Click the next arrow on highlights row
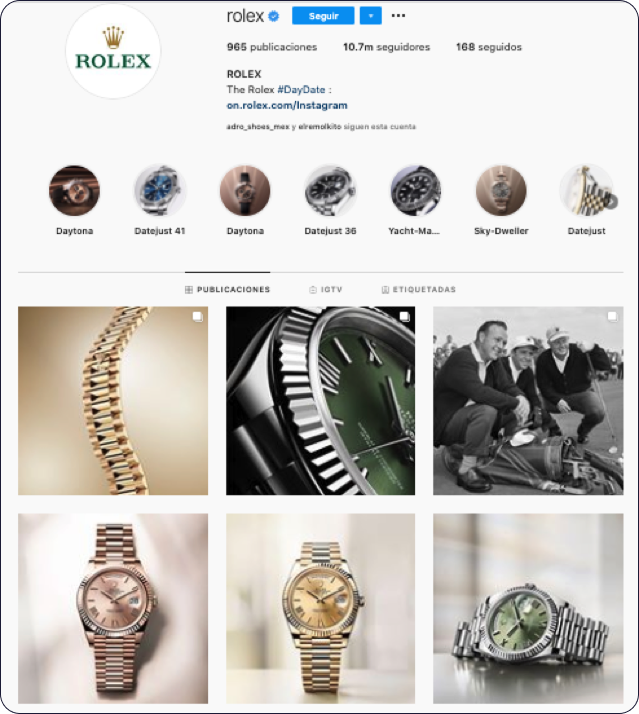Screen dimensions: 639x714 (613, 201)
